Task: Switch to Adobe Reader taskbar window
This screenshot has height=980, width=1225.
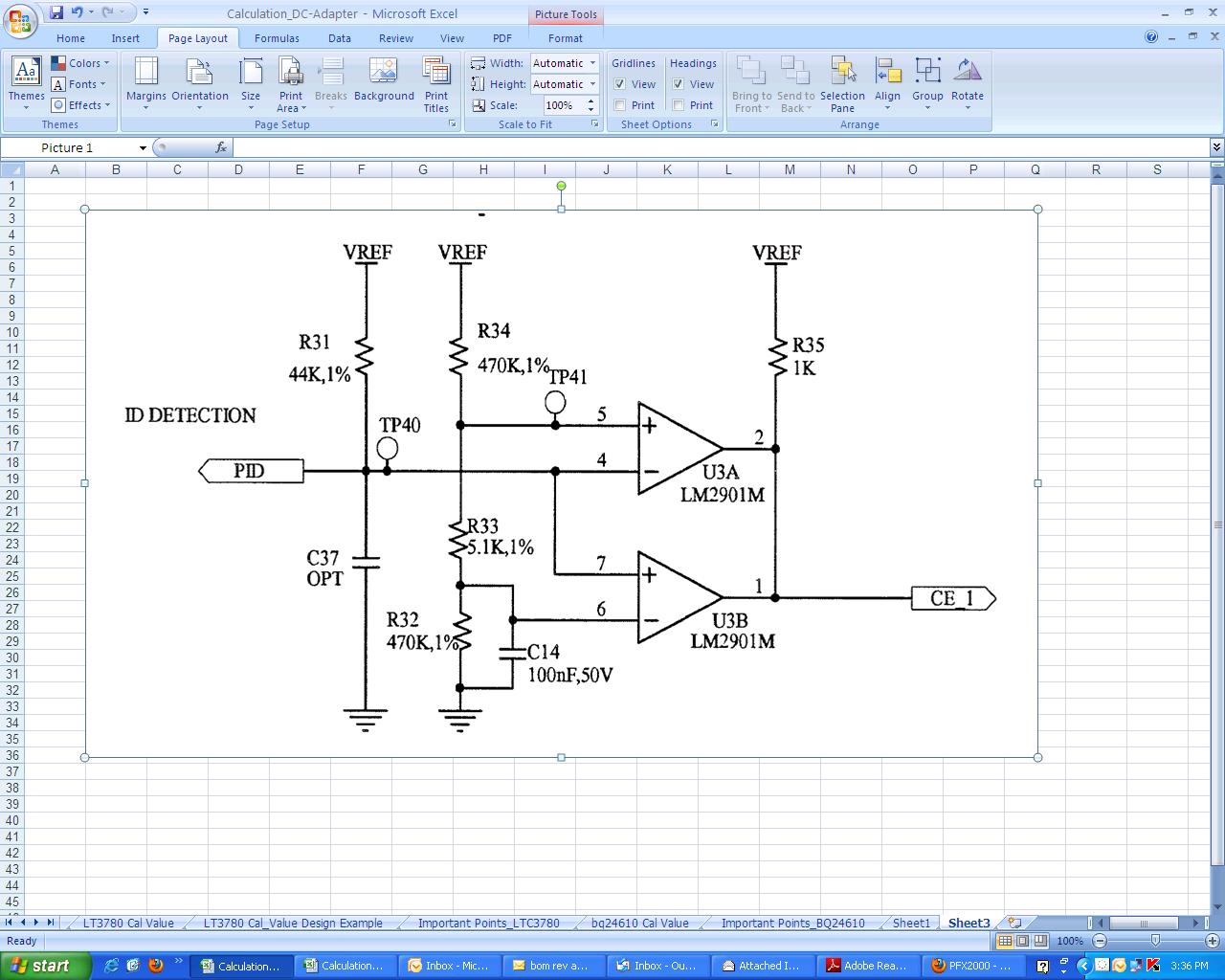Action: point(867,966)
